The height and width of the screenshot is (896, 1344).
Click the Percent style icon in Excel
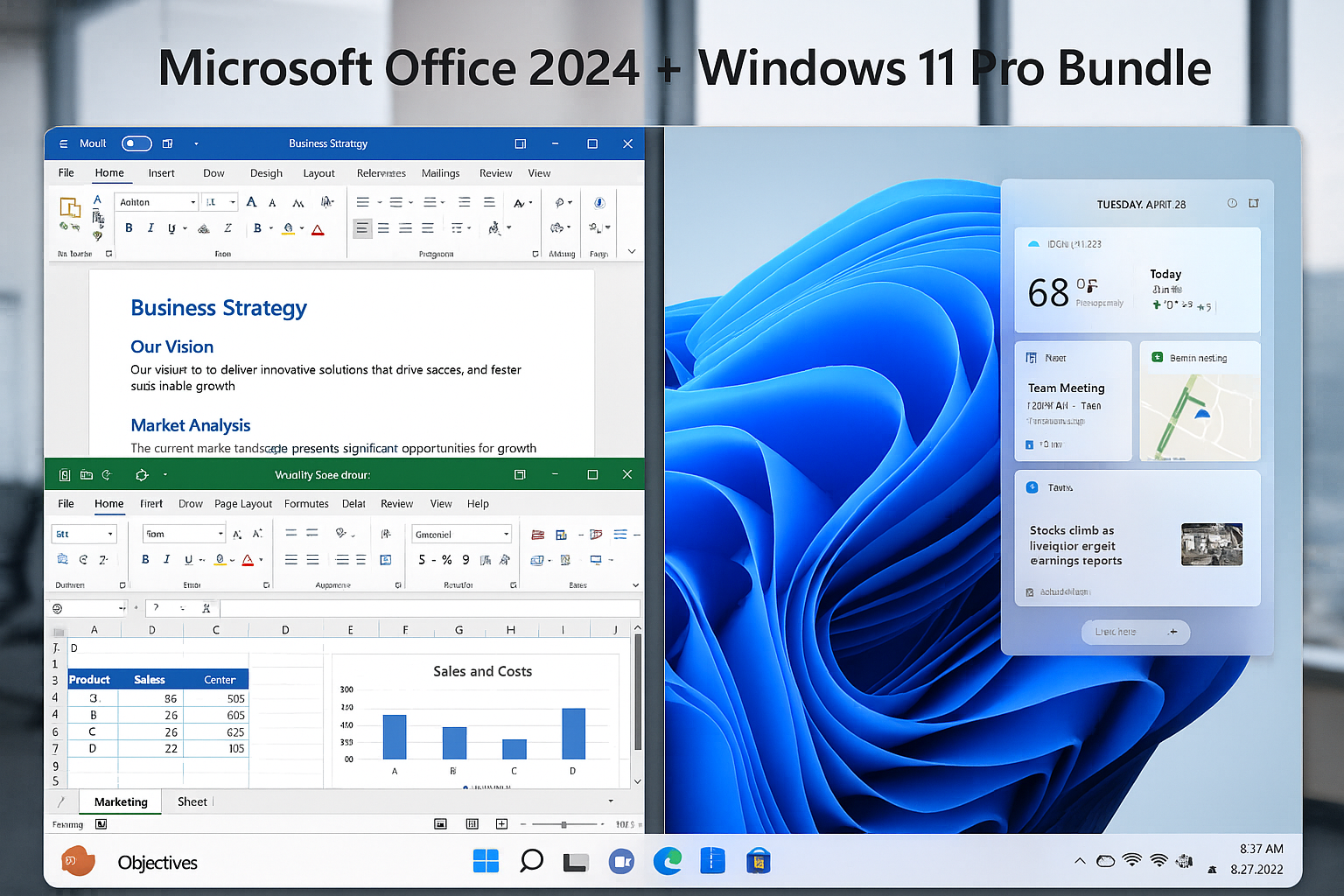click(446, 558)
